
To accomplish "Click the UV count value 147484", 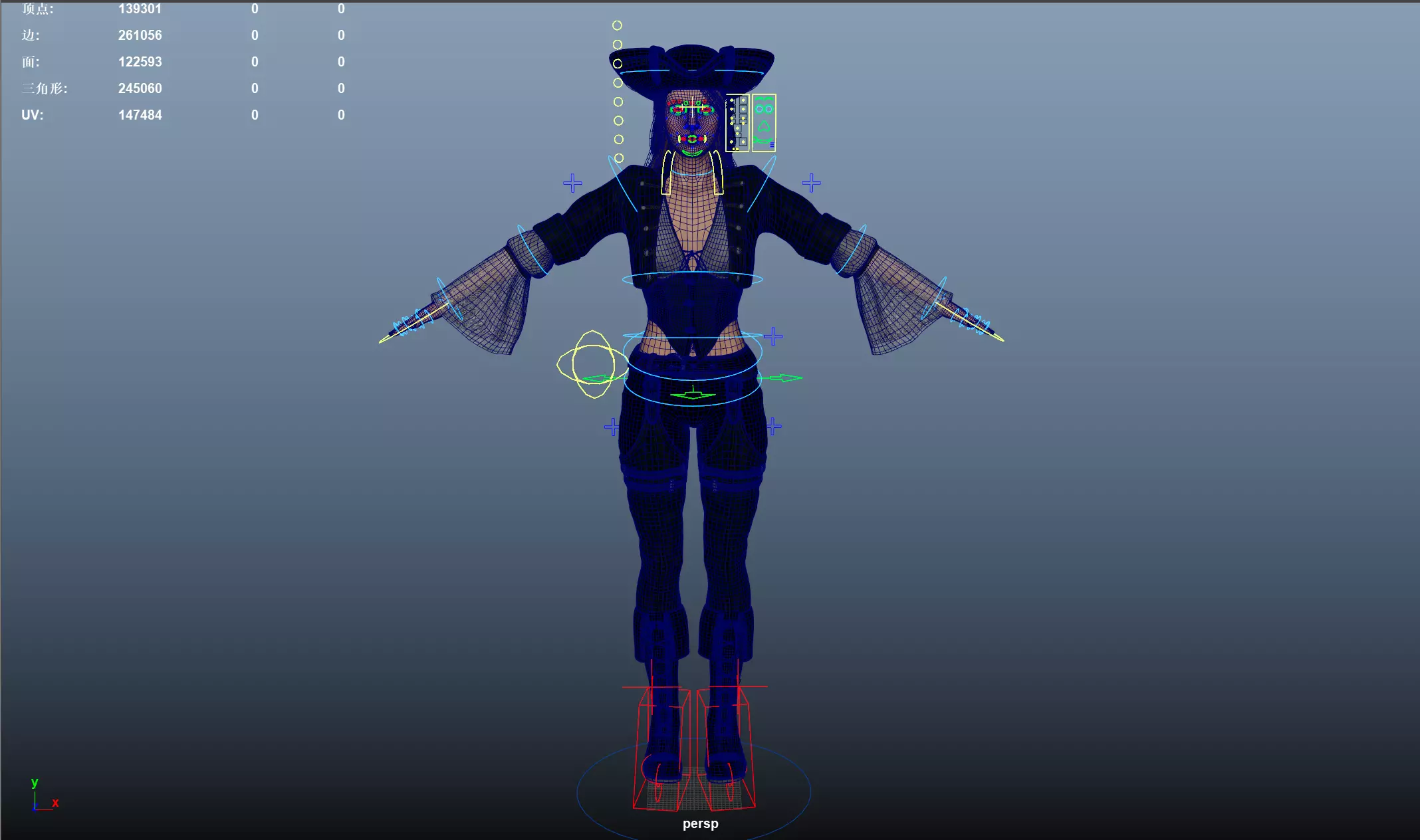I will pos(140,115).
